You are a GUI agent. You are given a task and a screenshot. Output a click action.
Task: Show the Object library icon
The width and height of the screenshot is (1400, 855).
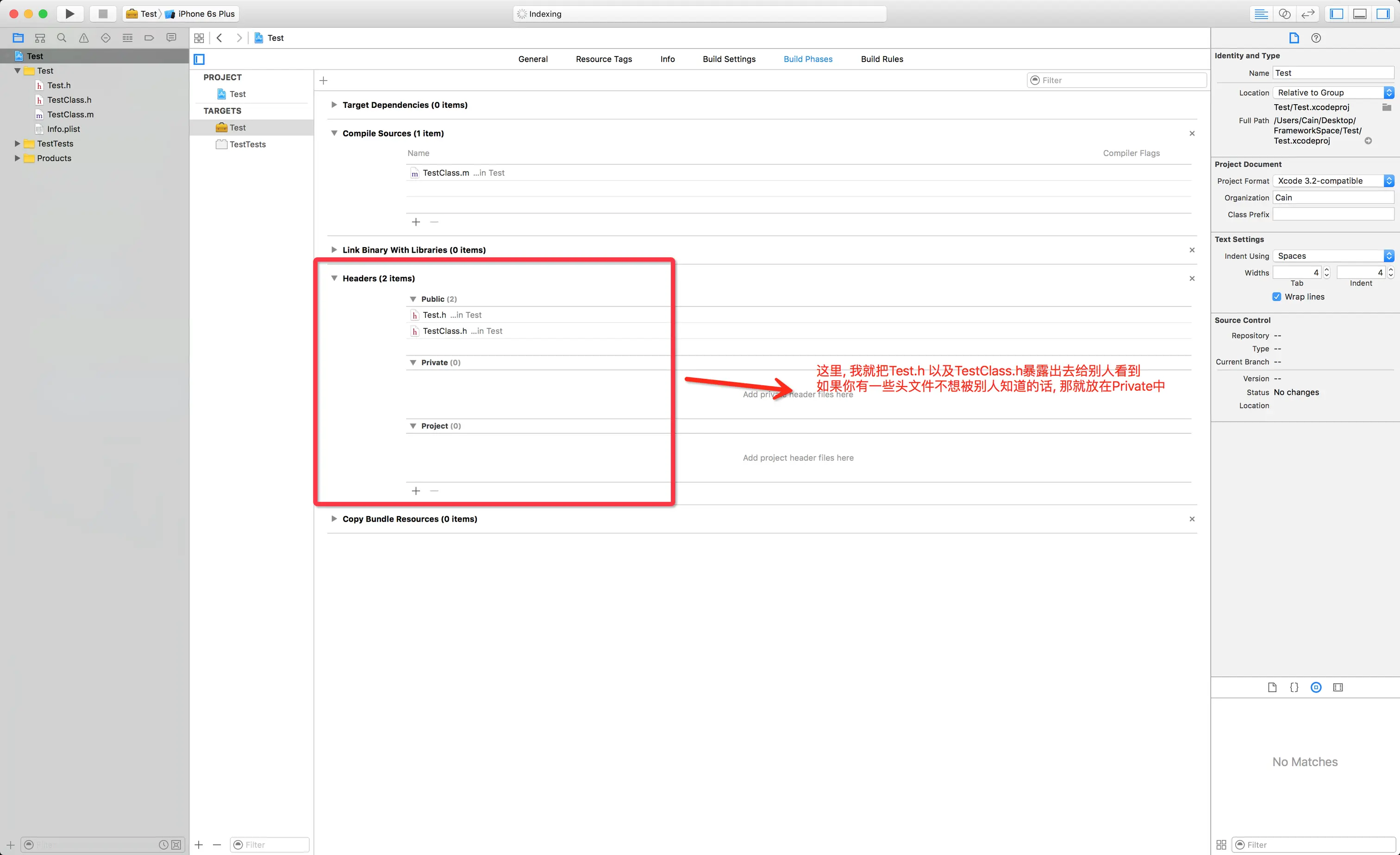tap(1316, 687)
